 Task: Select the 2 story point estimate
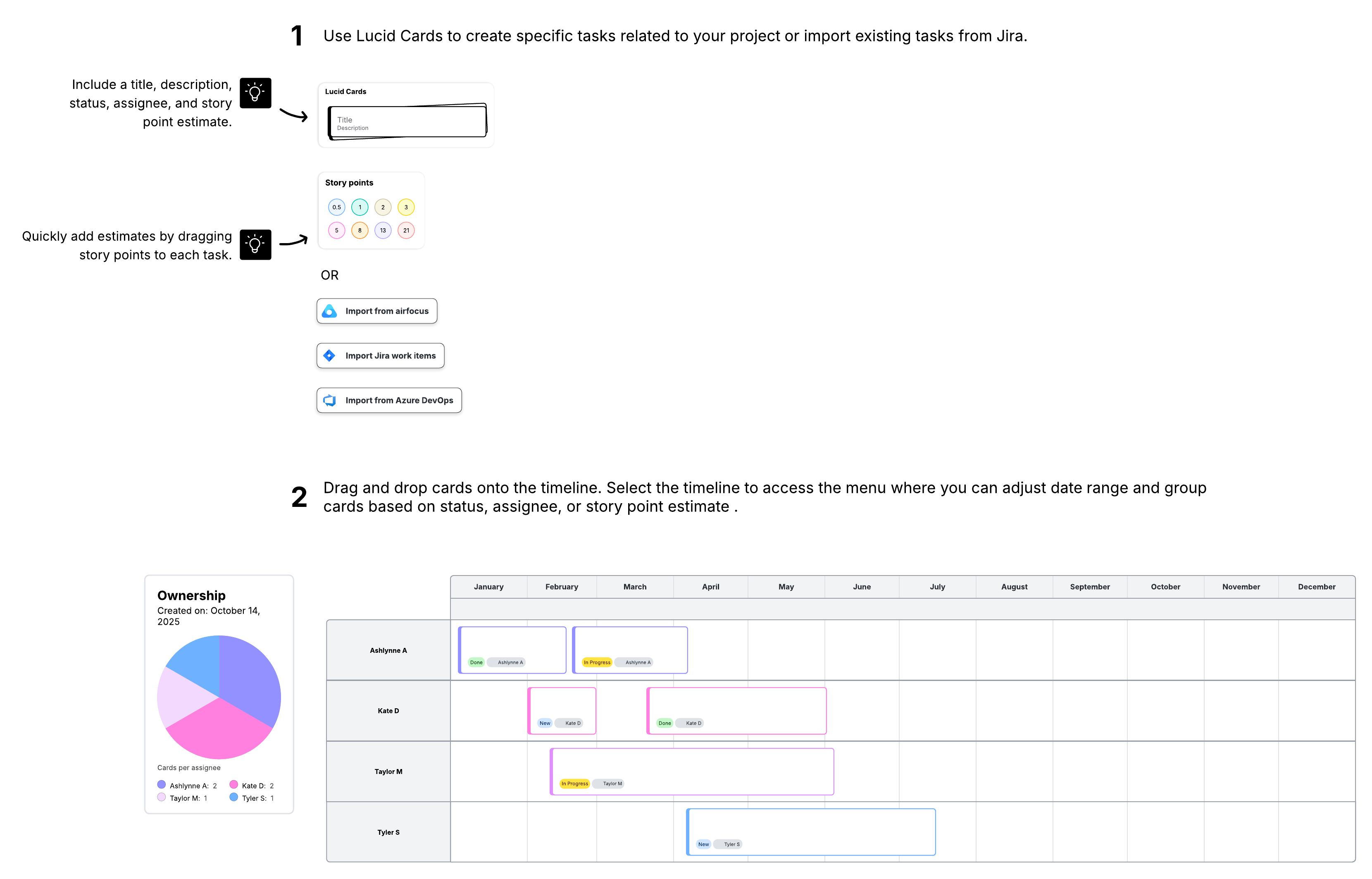[x=383, y=207]
